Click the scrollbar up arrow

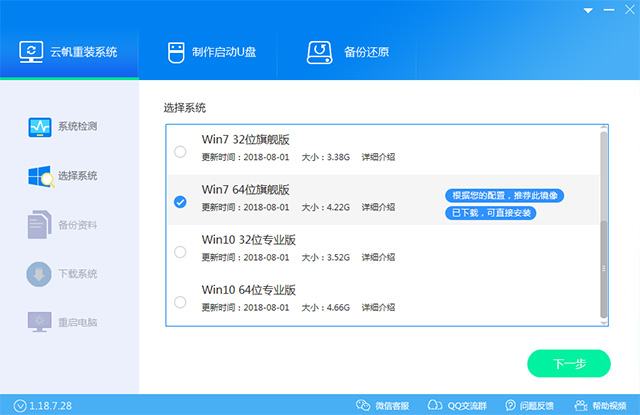pyautogui.click(x=604, y=128)
